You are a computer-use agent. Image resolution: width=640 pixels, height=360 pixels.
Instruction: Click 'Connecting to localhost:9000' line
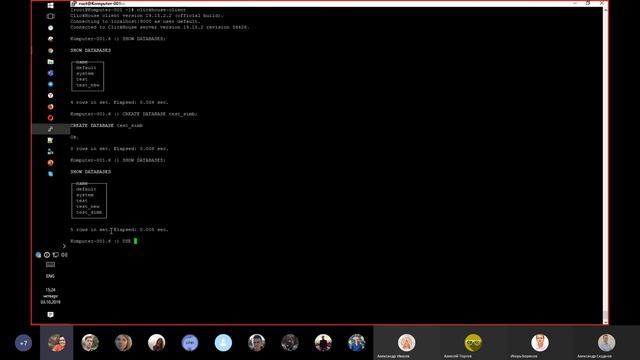coord(135,21)
